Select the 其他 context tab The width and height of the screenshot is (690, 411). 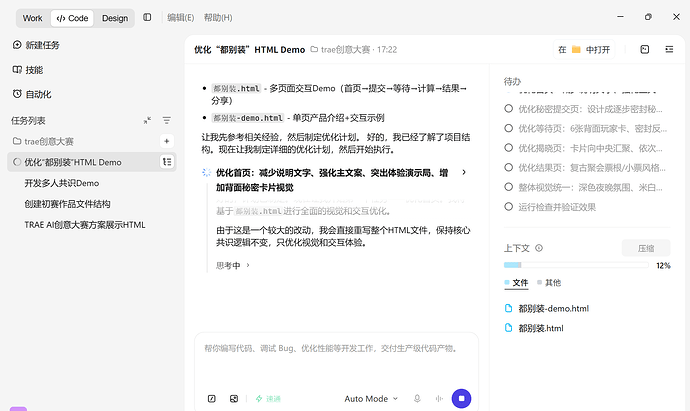[549, 283]
